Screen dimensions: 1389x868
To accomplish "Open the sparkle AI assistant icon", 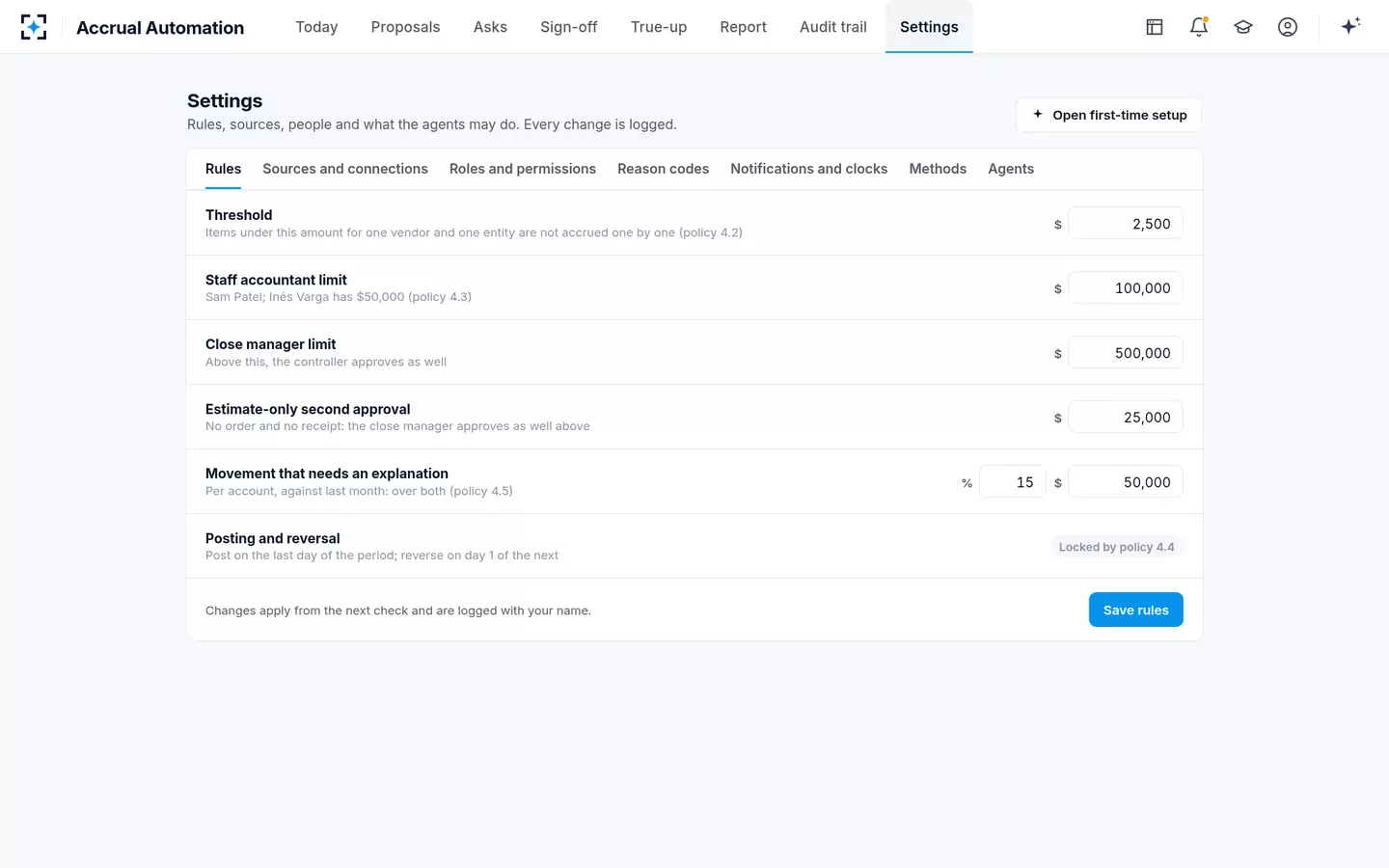I will (1350, 26).
